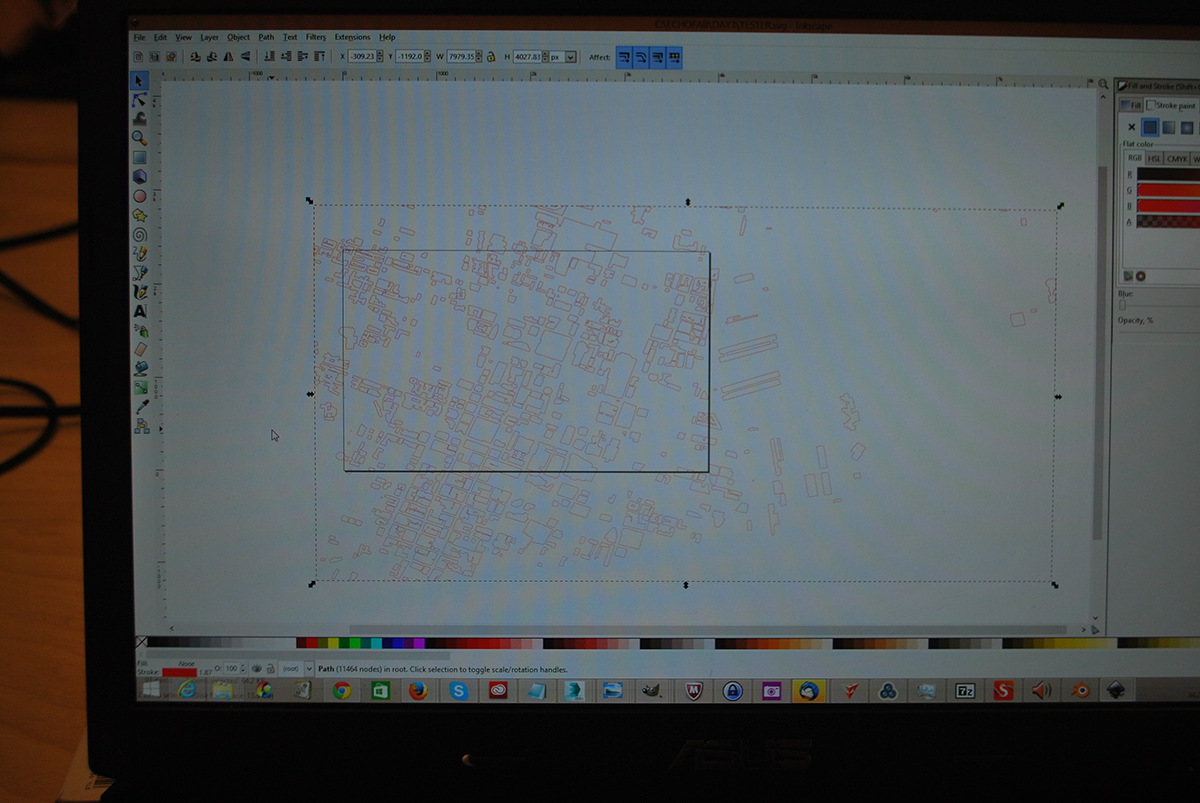Raise selection to top
Screen dimensions: 1200x803
point(319,57)
